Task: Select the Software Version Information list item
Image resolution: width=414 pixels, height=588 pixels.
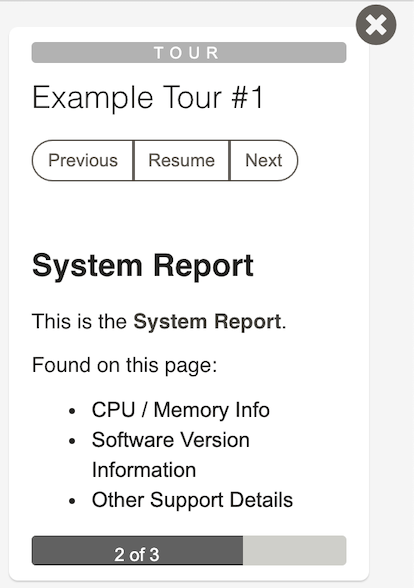Action: click(171, 455)
